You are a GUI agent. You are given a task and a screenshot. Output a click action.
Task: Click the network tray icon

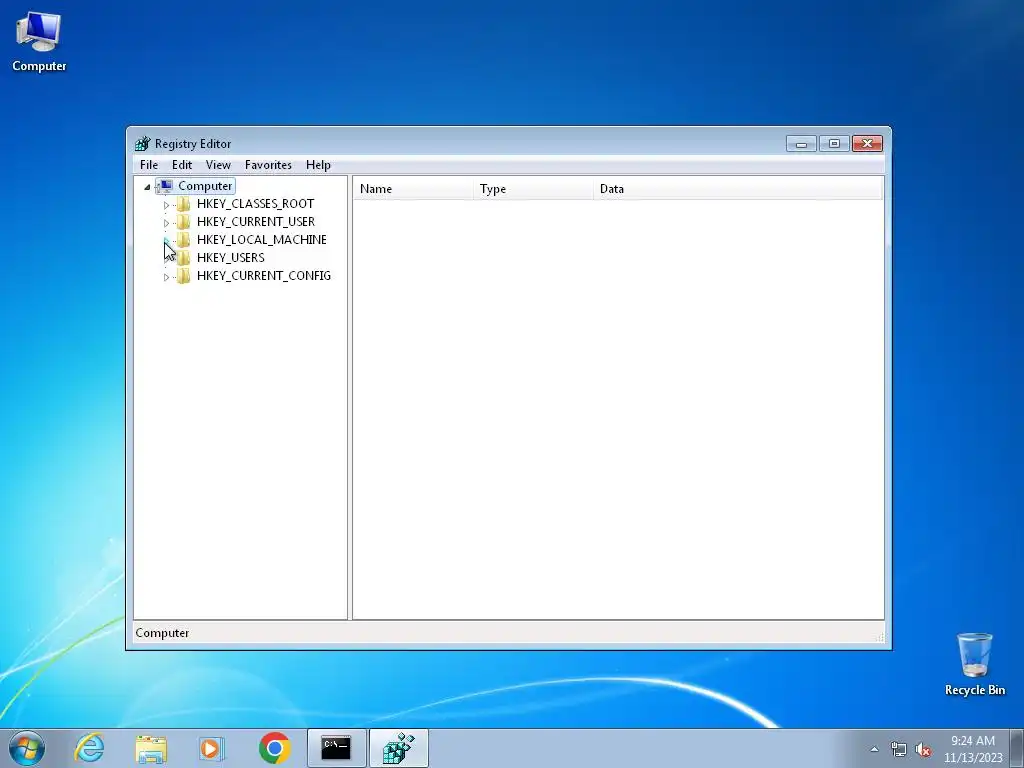(899, 750)
